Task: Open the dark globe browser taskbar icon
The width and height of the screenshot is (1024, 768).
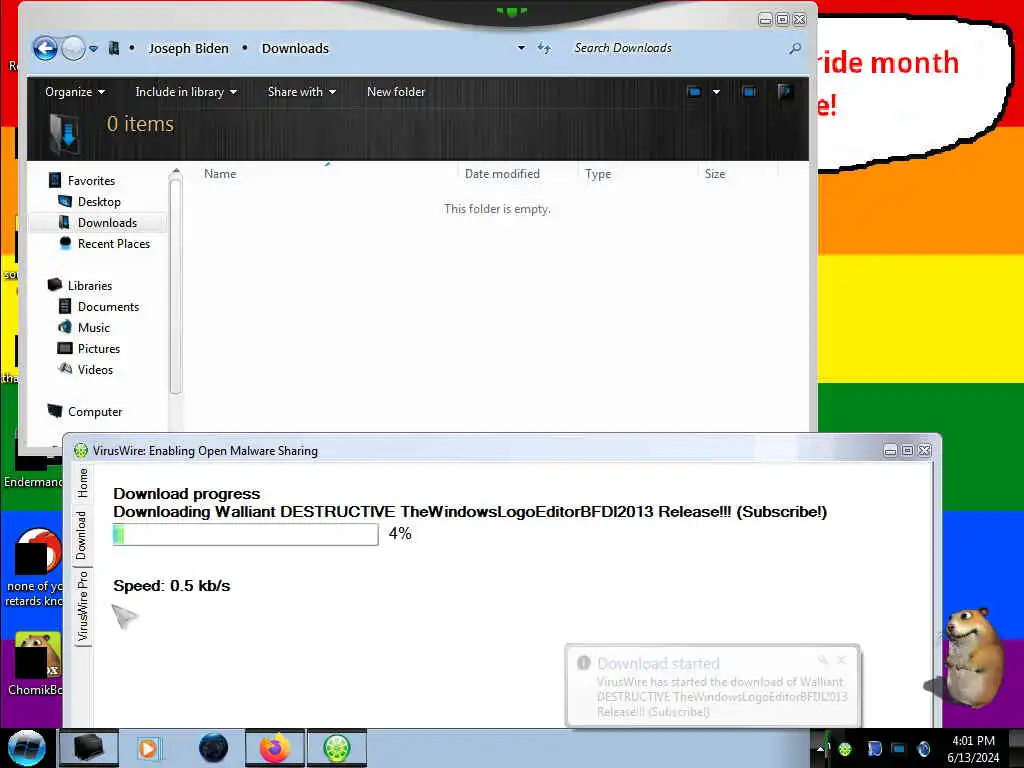Action: 213,748
